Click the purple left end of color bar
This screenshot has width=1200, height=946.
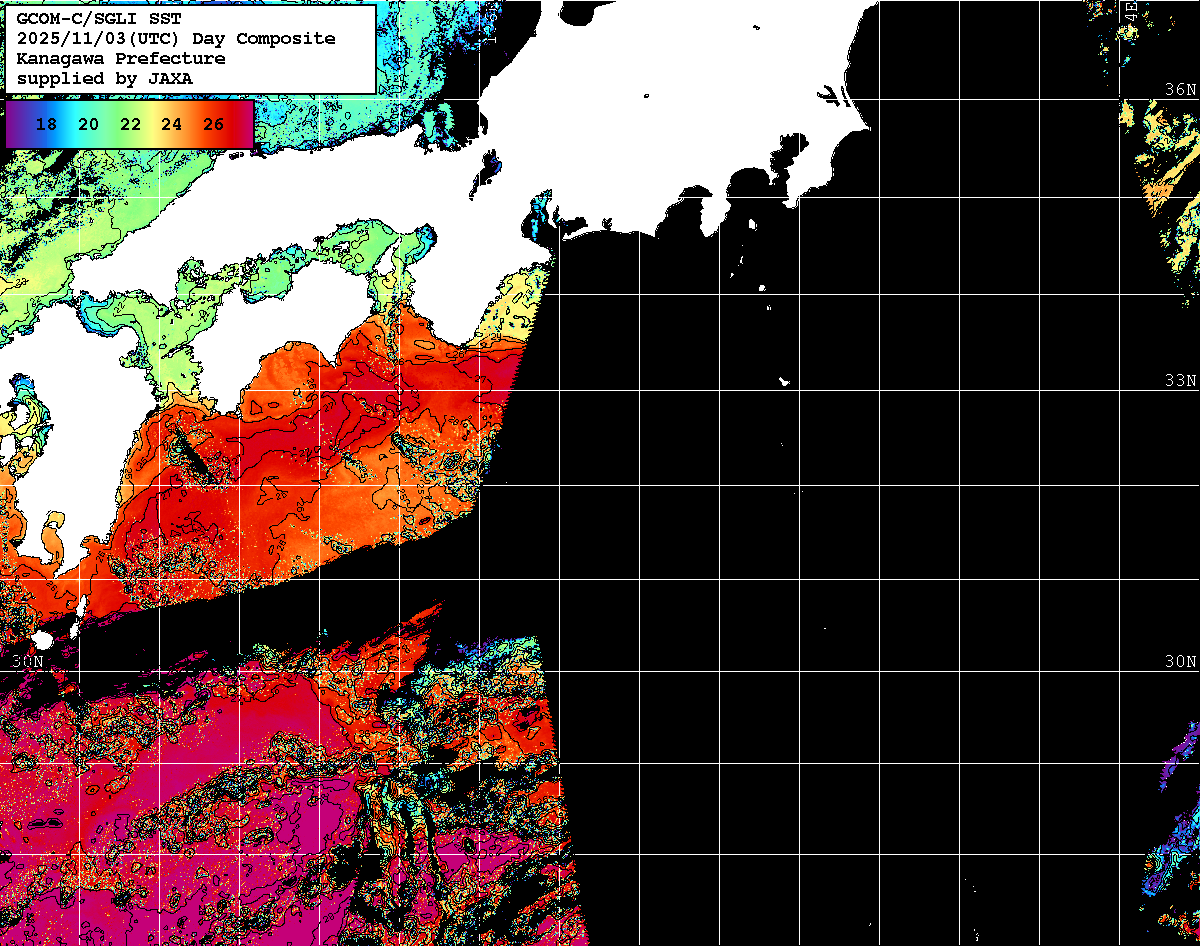(x=14, y=125)
